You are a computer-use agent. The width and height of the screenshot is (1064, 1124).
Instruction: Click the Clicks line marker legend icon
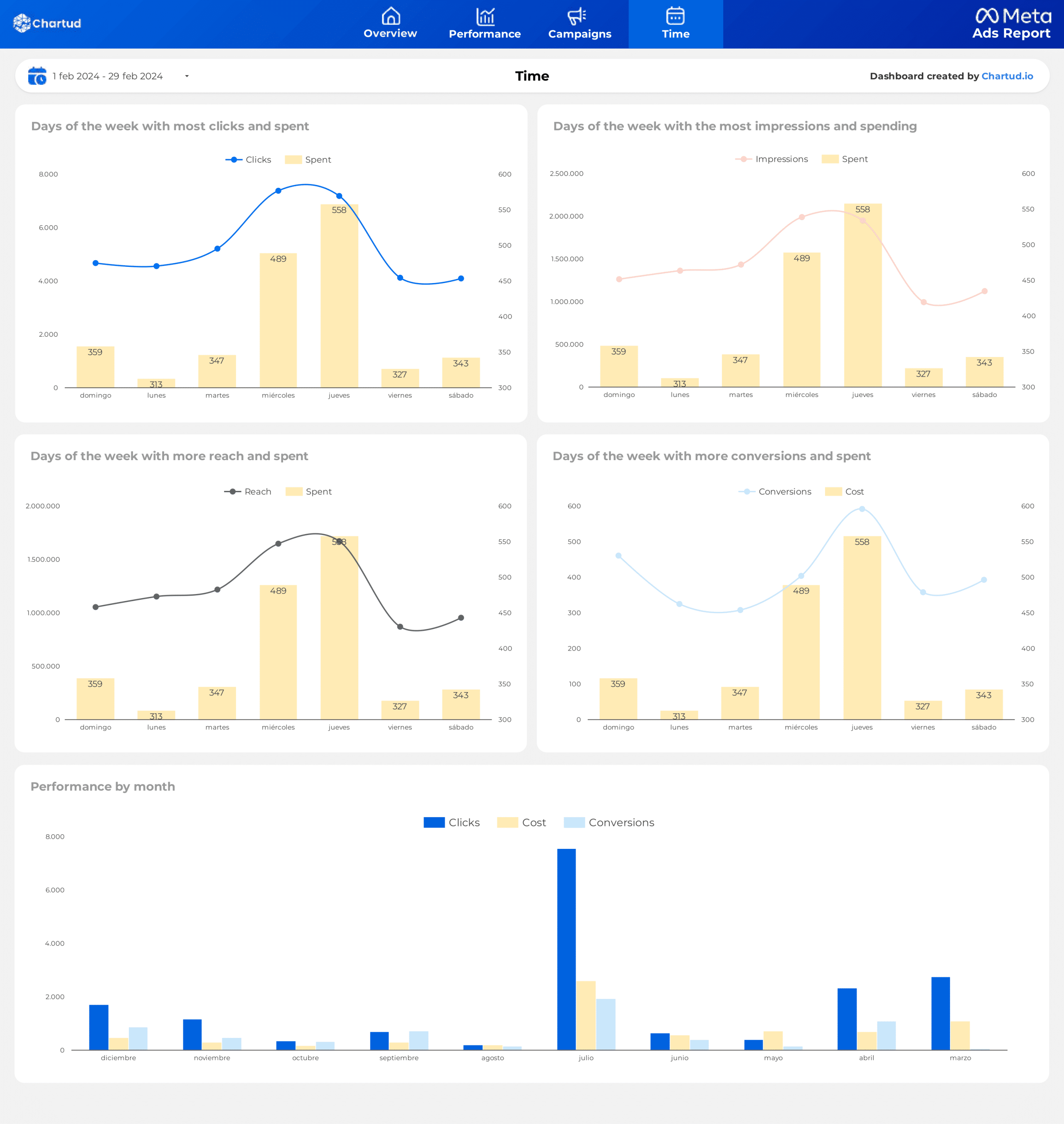pos(234,160)
